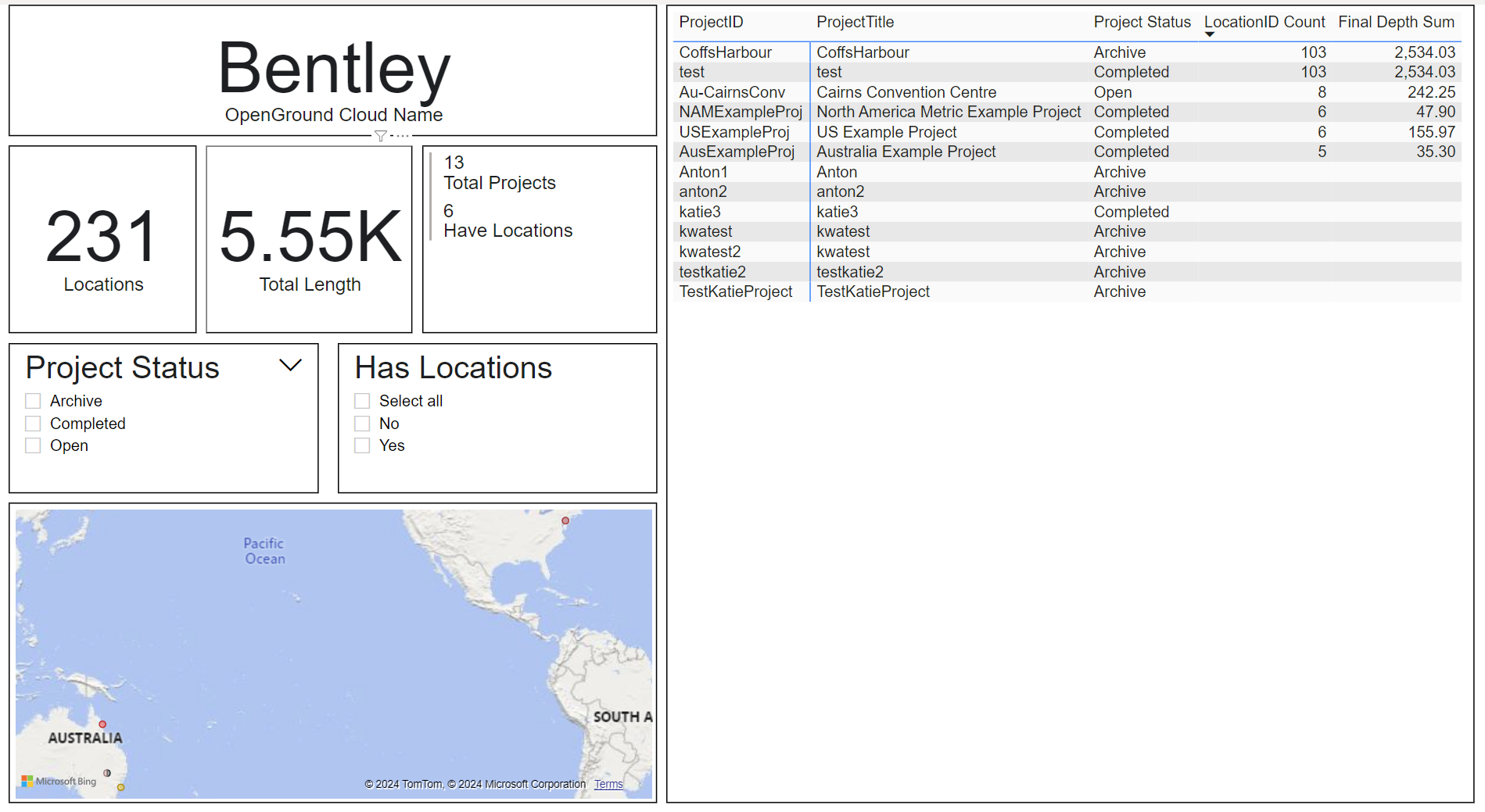Select the red map marker in northeast Australia

[102, 724]
